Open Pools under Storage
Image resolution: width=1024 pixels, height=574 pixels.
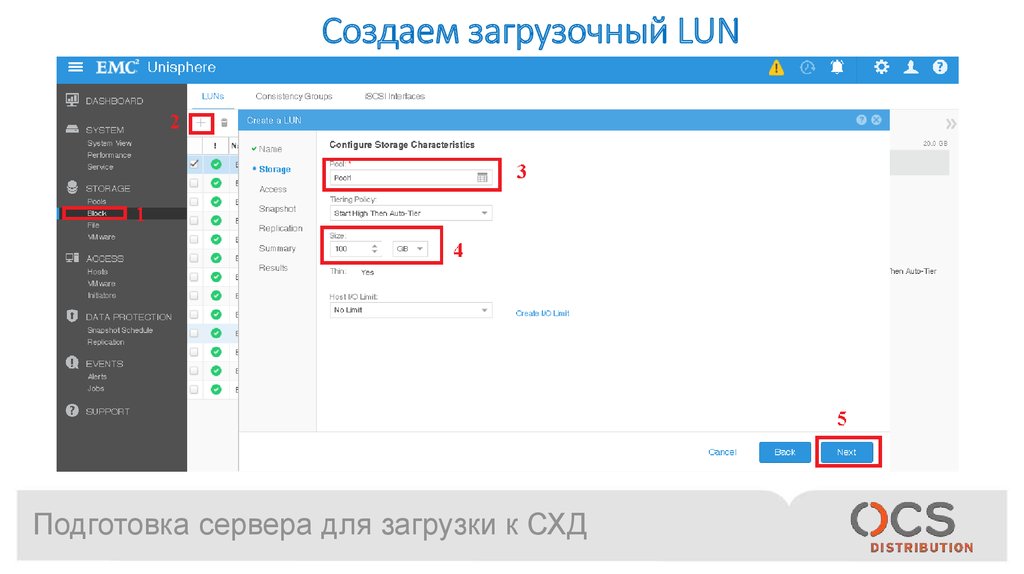[x=96, y=201]
